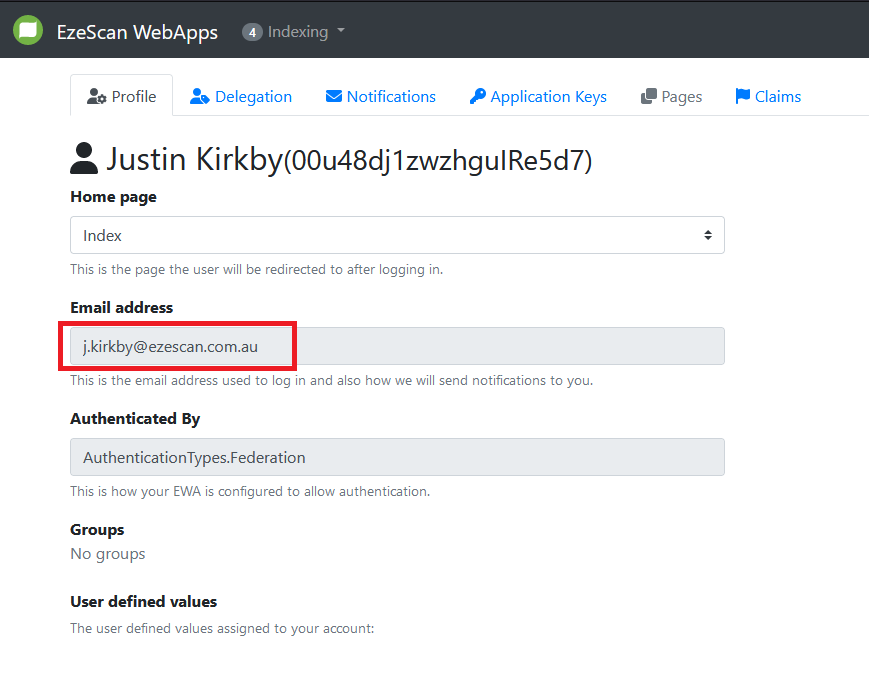The width and height of the screenshot is (869, 679).
Task: Click the Delegation tab's user-shield icon
Action: click(199, 97)
